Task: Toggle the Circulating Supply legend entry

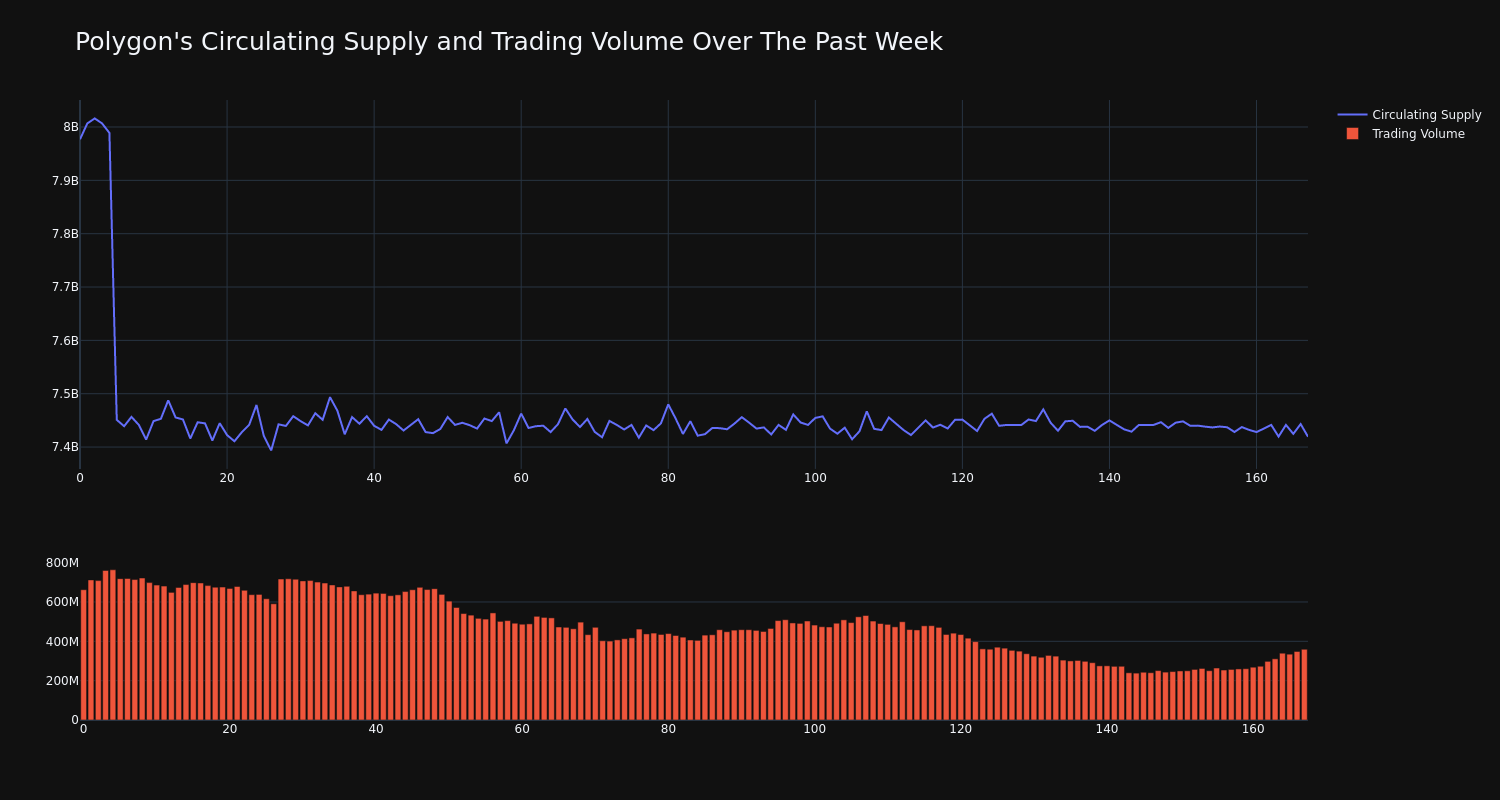Action: point(1410,115)
